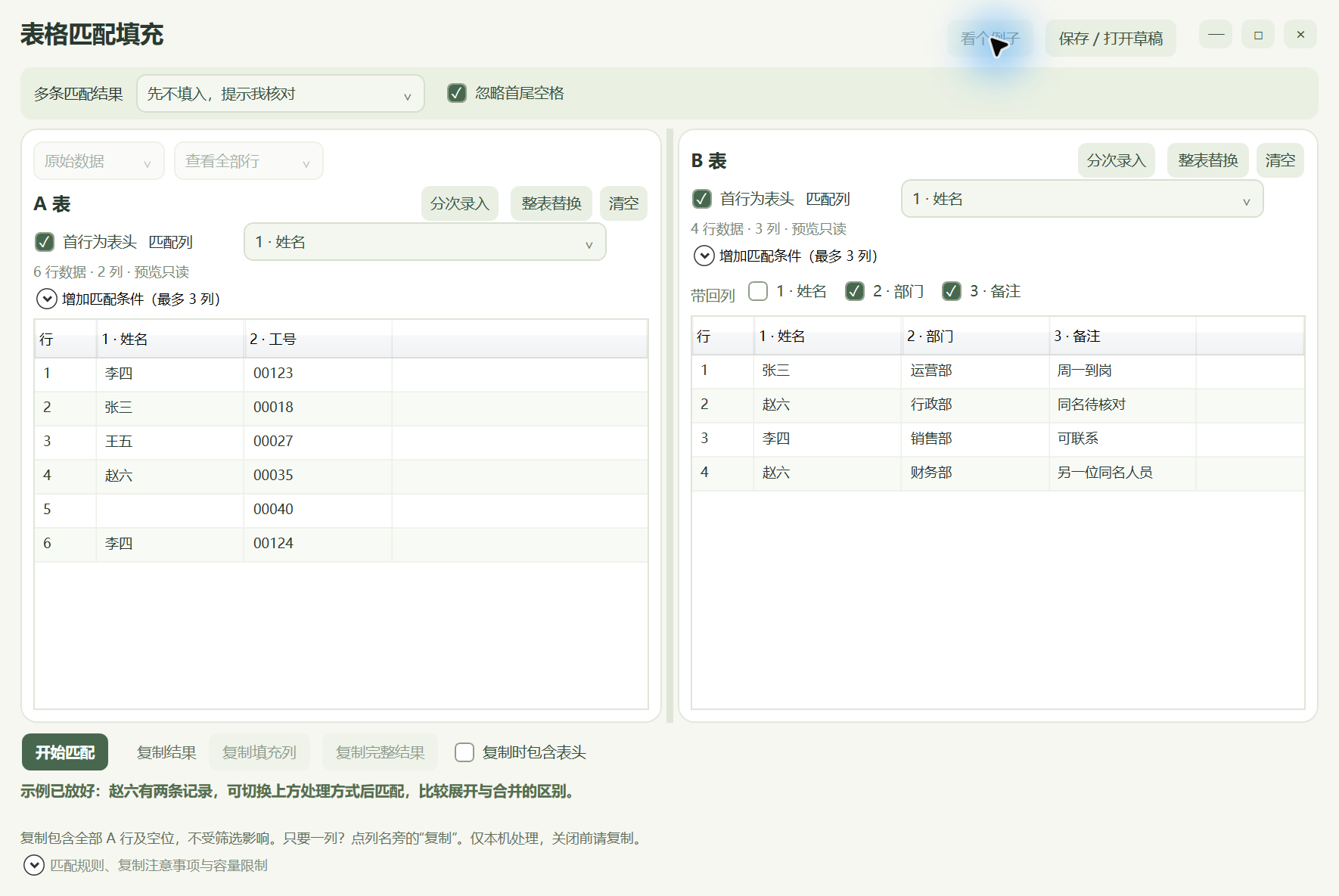Screen dimensions: 1339x896
Task: Minimize the 表格匹配填充 window
Action: tap(1216, 35)
